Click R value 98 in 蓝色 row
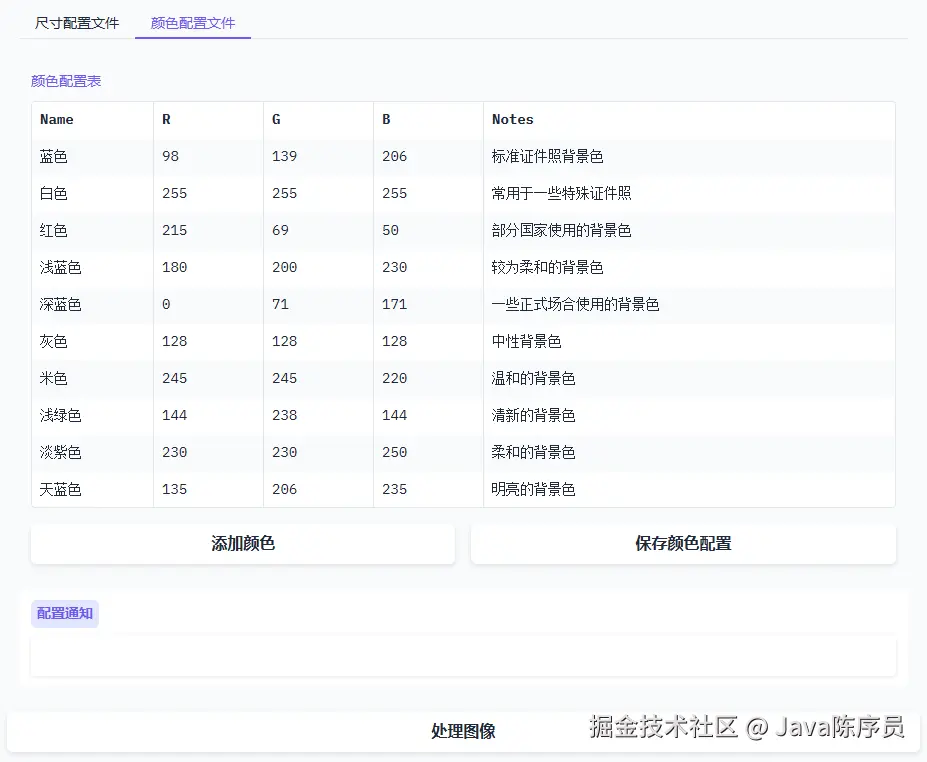This screenshot has width=927, height=762. (x=208, y=157)
